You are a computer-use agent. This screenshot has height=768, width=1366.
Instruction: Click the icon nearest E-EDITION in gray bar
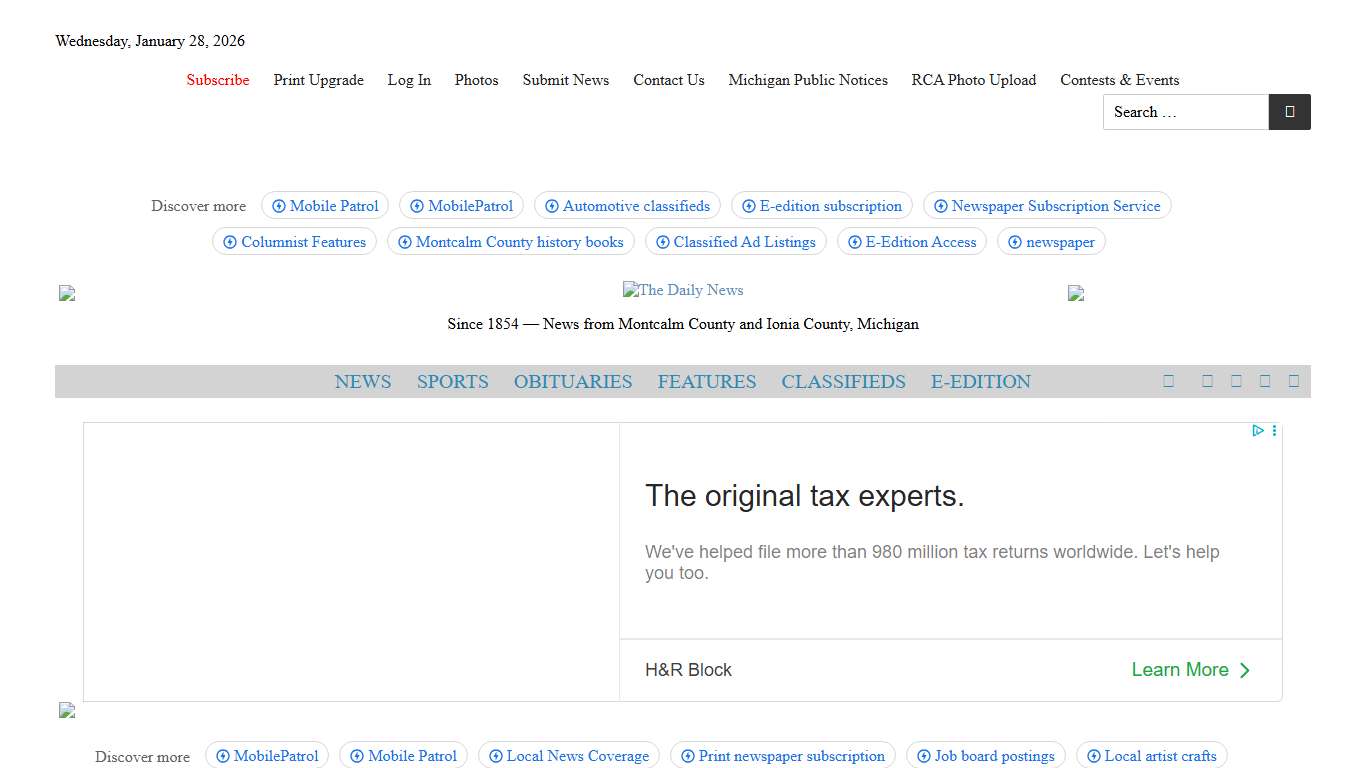tap(1168, 381)
